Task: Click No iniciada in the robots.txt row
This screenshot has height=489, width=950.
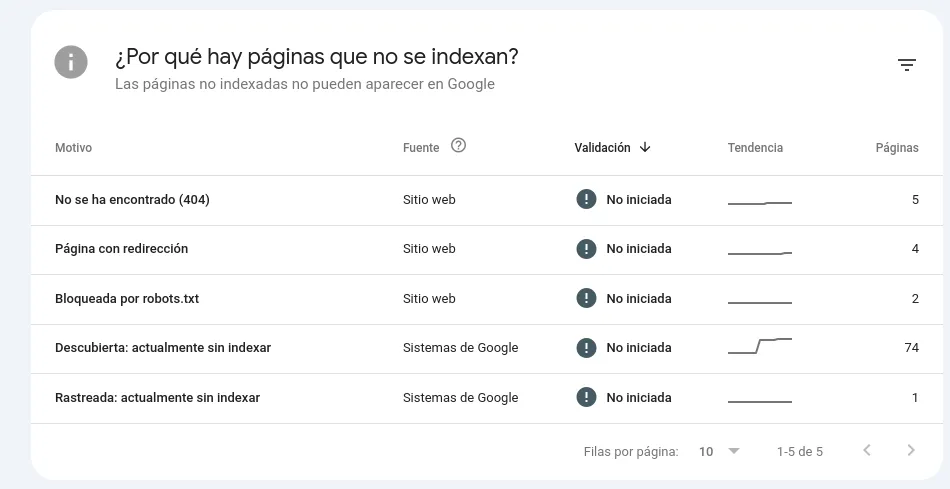Action: [639, 298]
